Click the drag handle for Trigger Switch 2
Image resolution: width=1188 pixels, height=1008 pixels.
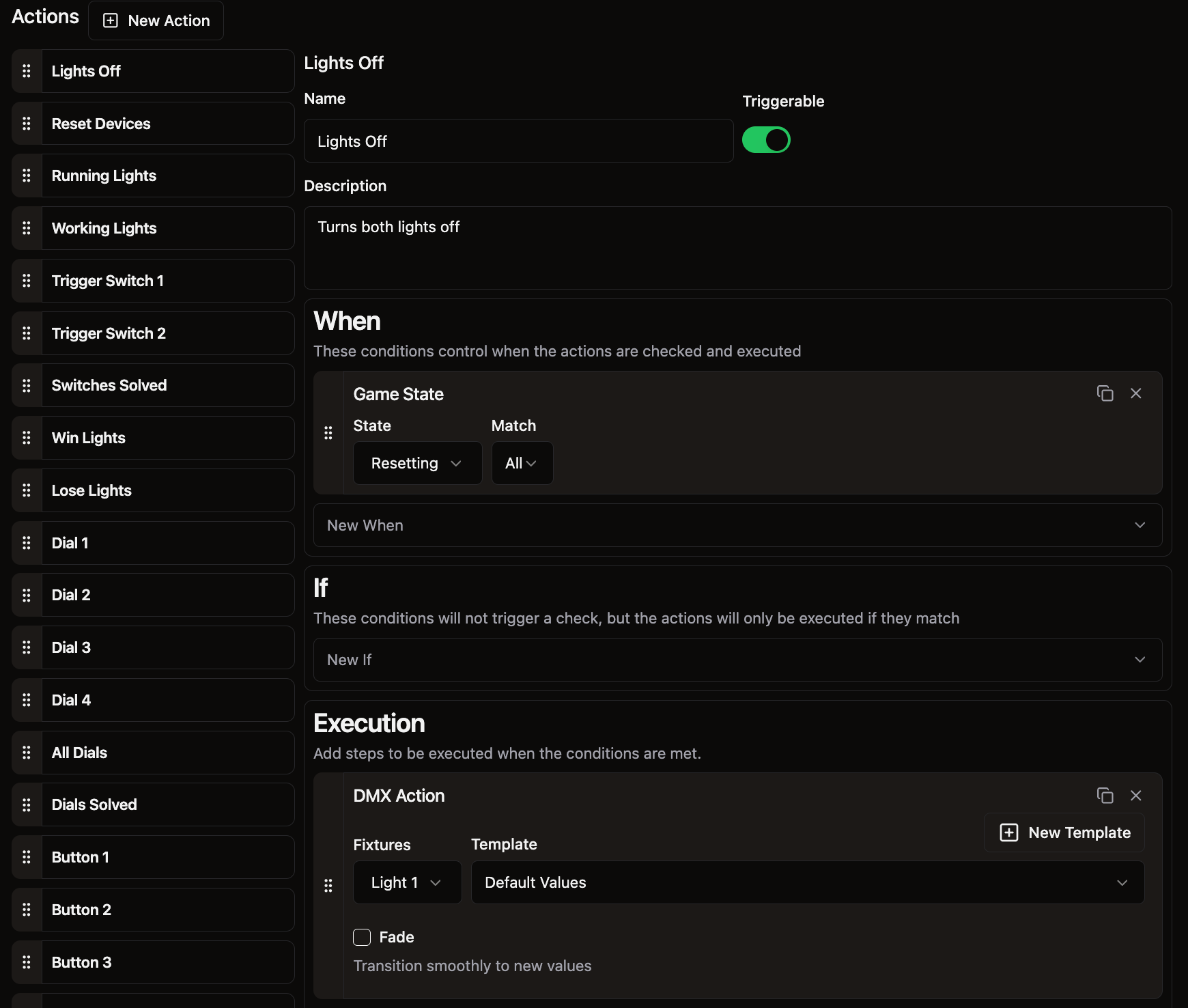[27, 333]
